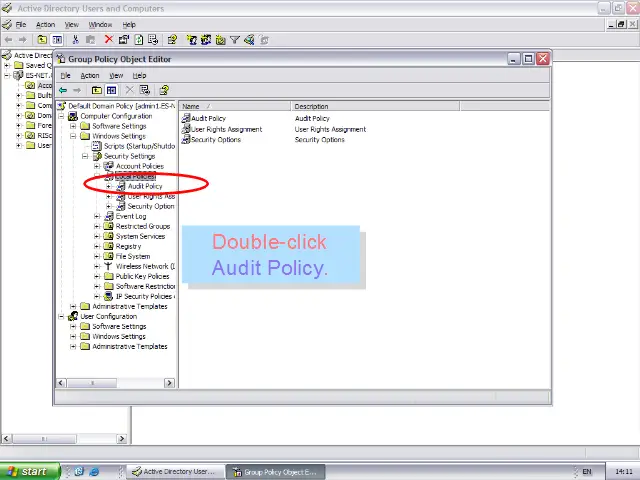Click the EN language indicator in tray

click(x=587, y=471)
